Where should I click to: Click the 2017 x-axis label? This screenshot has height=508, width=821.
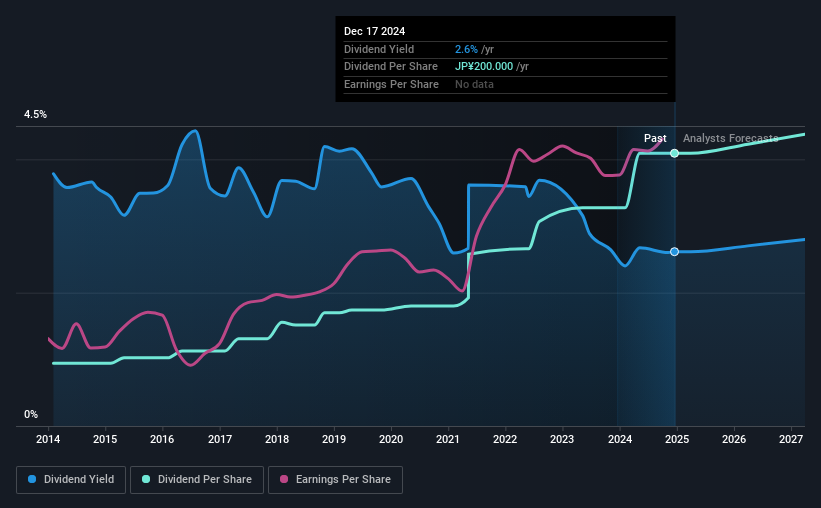tap(219, 439)
